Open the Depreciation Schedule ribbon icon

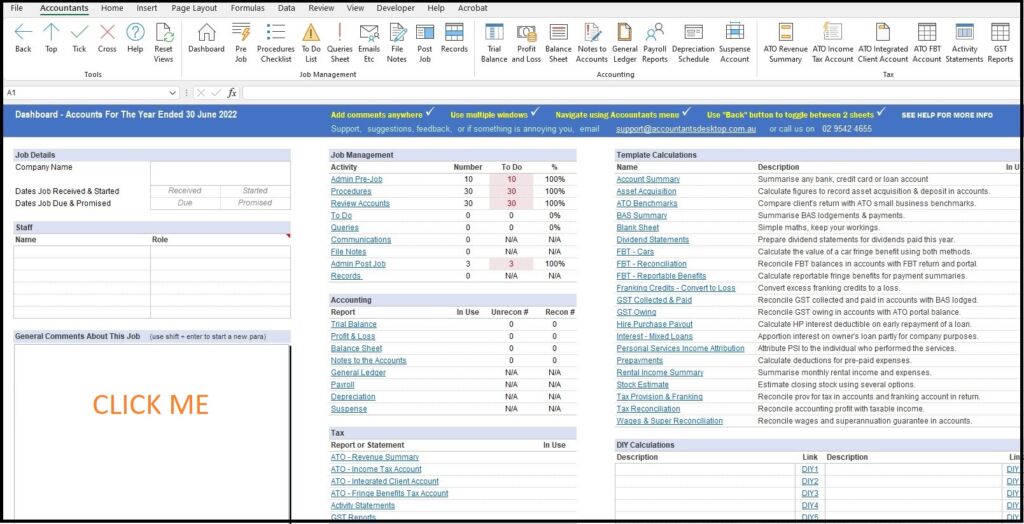[692, 33]
